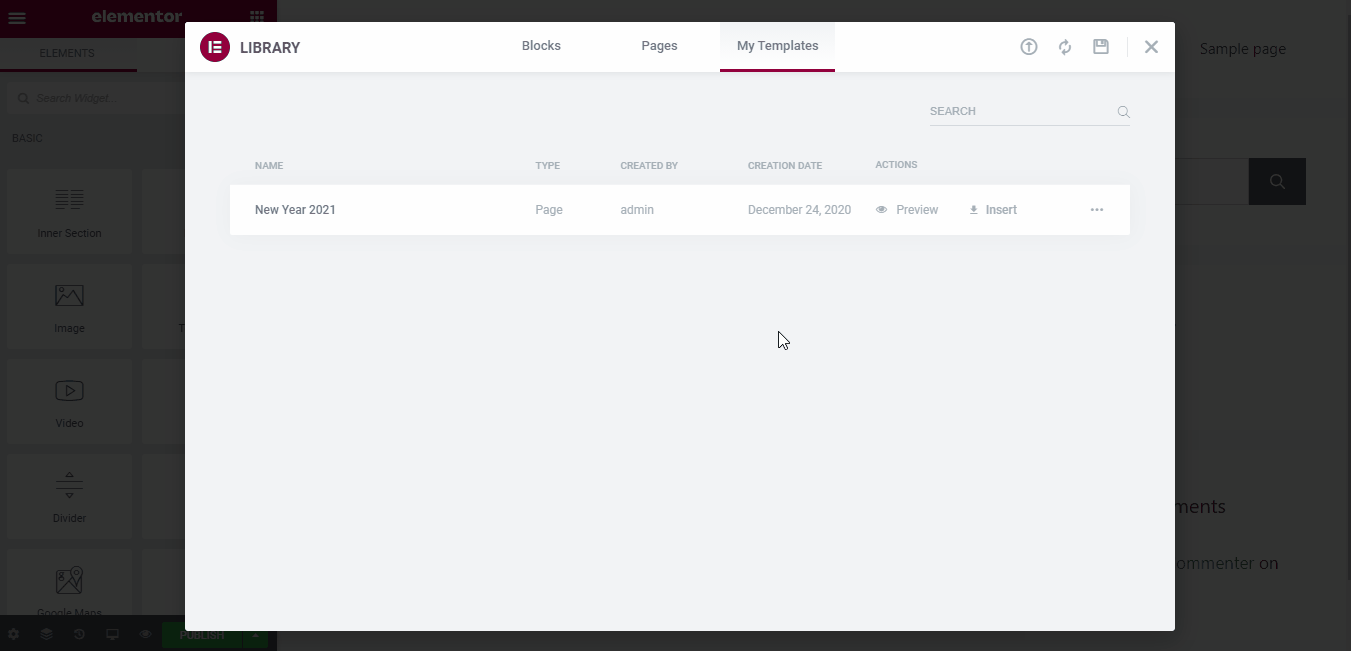Click the LIBRARY title text

pyautogui.click(x=270, y=48)
